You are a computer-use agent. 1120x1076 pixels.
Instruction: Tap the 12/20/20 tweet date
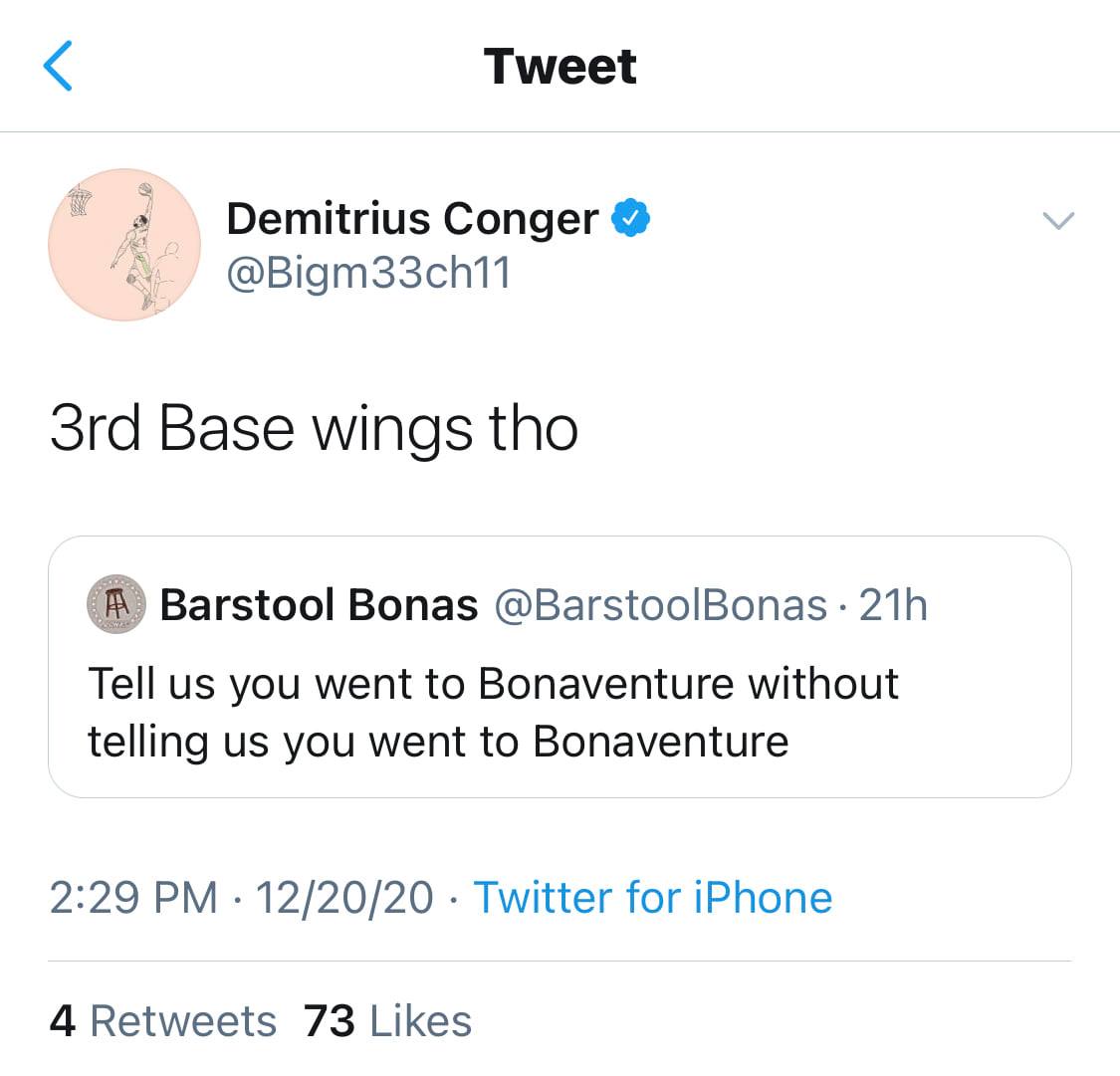[x=344, y=897]
